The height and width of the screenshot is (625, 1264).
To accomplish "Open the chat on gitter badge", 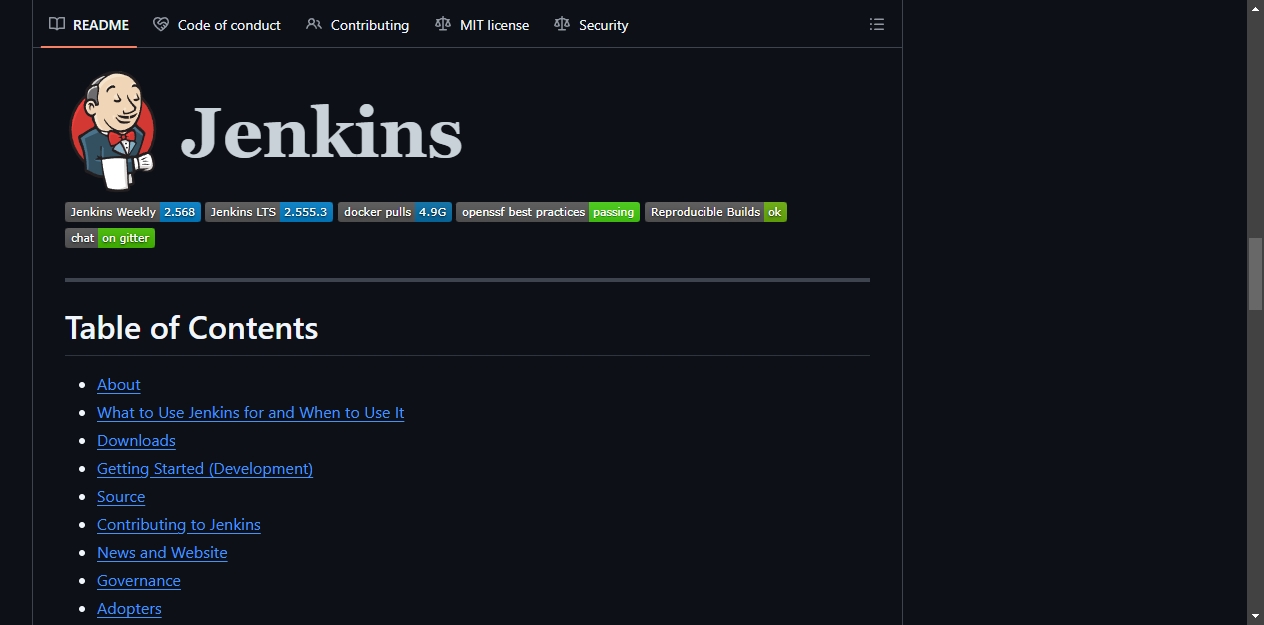I will tap(110, 238).
